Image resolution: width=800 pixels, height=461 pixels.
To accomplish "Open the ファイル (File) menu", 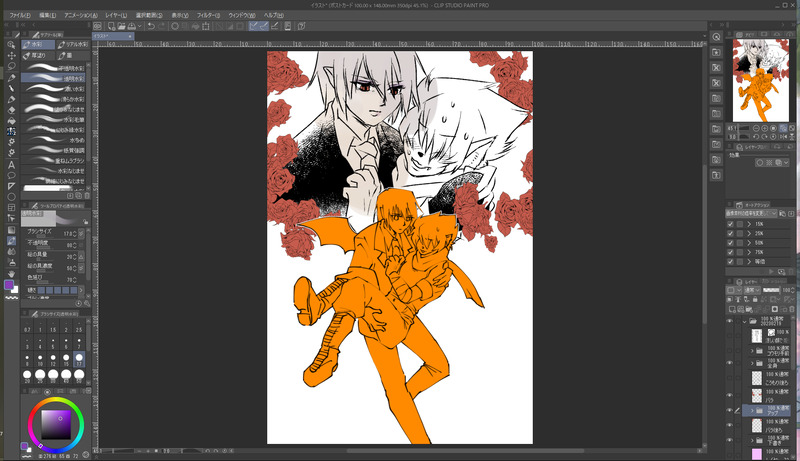I will click(x=20, y=15).
